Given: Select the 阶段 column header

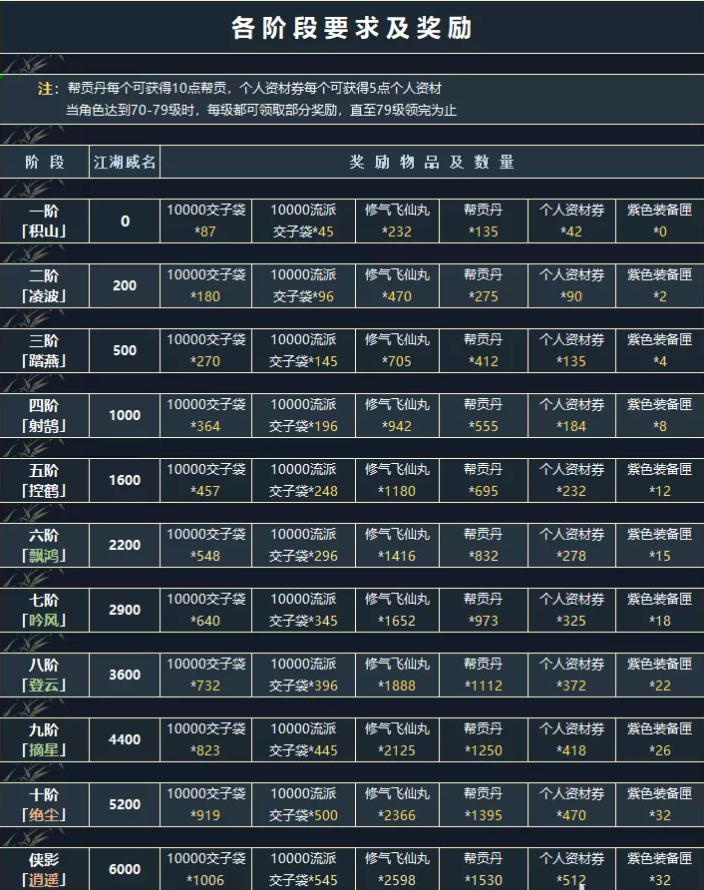Looking at the screenshot, I should tap(44, 162).
